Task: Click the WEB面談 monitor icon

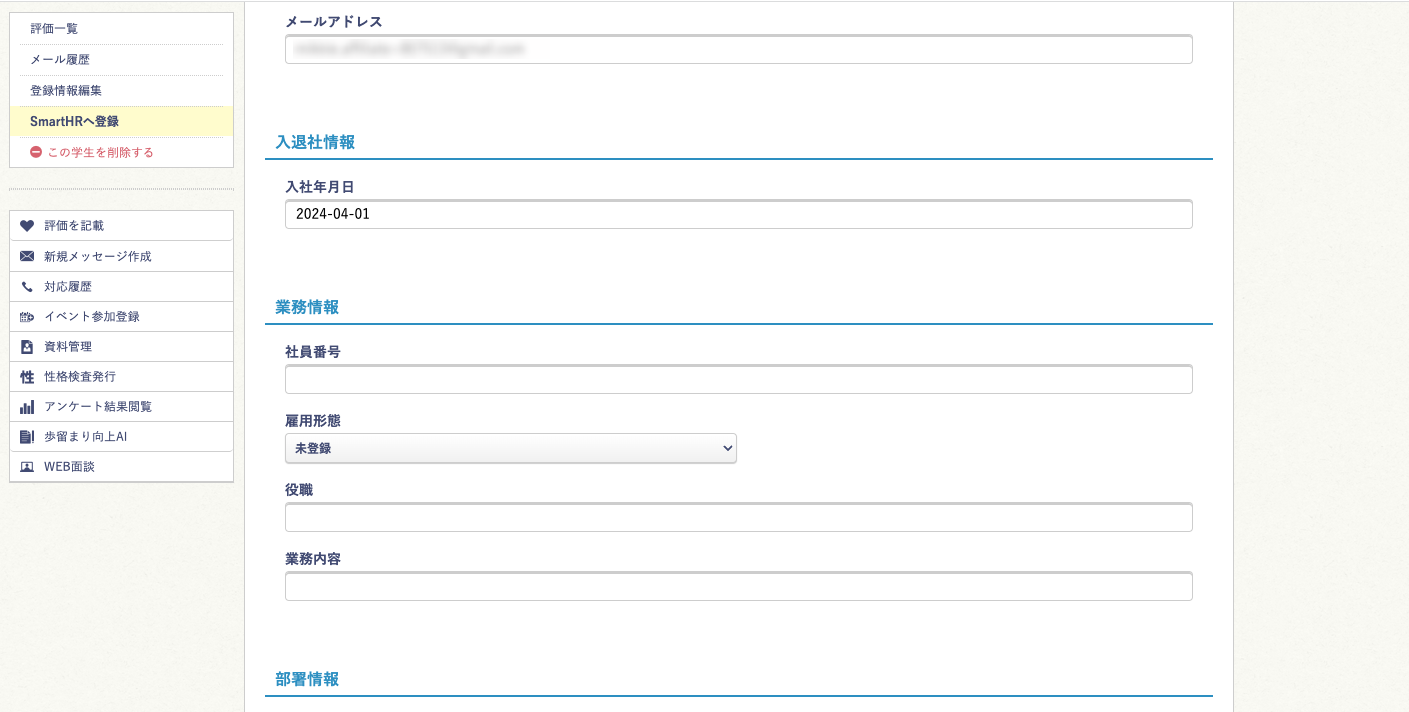Action: click(27, 467)
